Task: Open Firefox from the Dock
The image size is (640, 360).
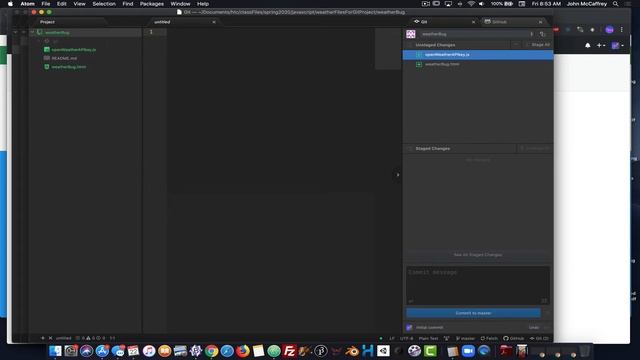Action: click(x=243, y=351)
